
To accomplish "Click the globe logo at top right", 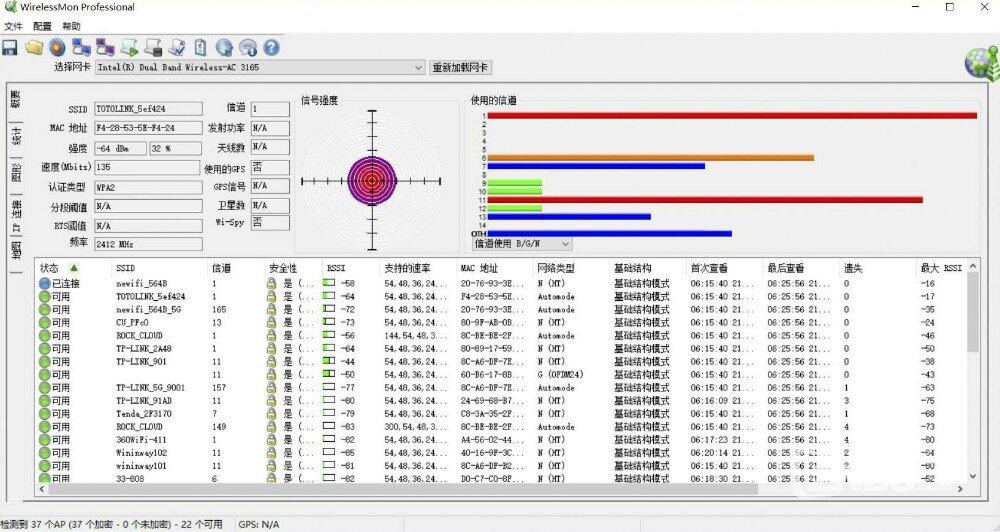I will (982, 64).
